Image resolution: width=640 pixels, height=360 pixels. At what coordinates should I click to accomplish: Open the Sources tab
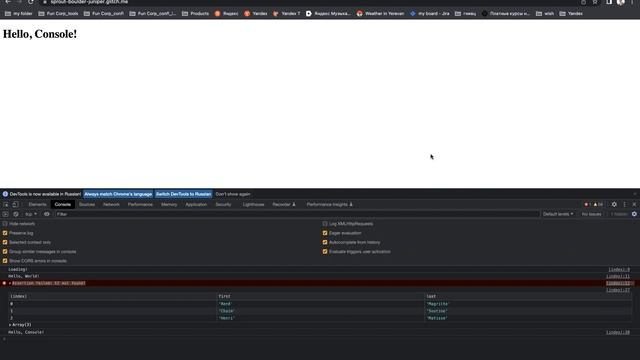tap(87, 204)
